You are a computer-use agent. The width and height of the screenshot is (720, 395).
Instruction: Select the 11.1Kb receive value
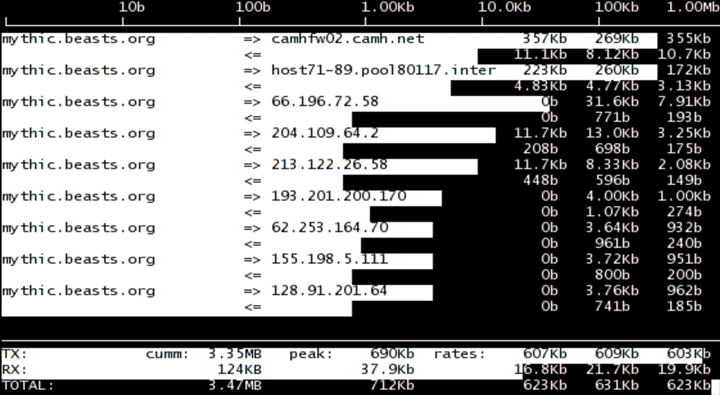[540, 55]
